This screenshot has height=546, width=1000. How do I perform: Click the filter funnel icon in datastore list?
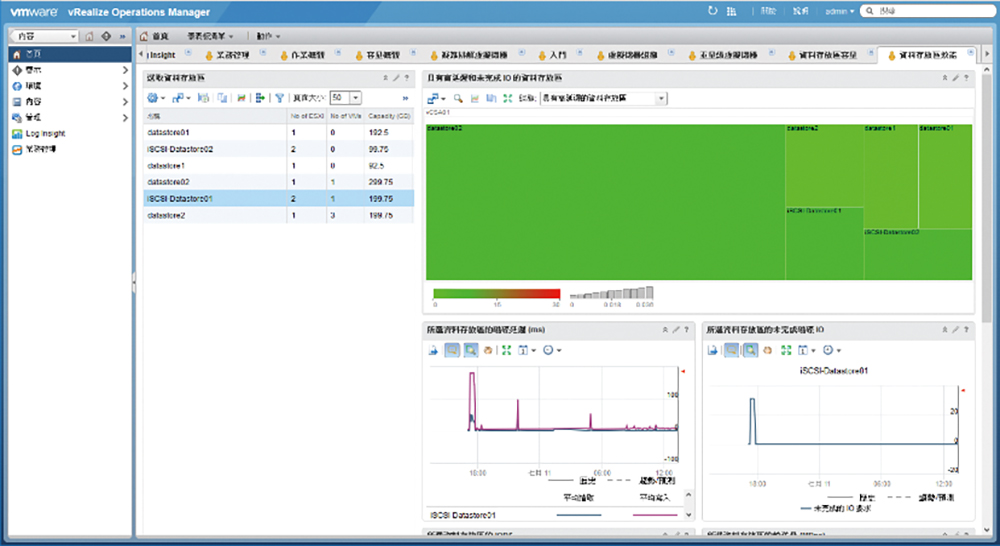[x=279, y=98]
